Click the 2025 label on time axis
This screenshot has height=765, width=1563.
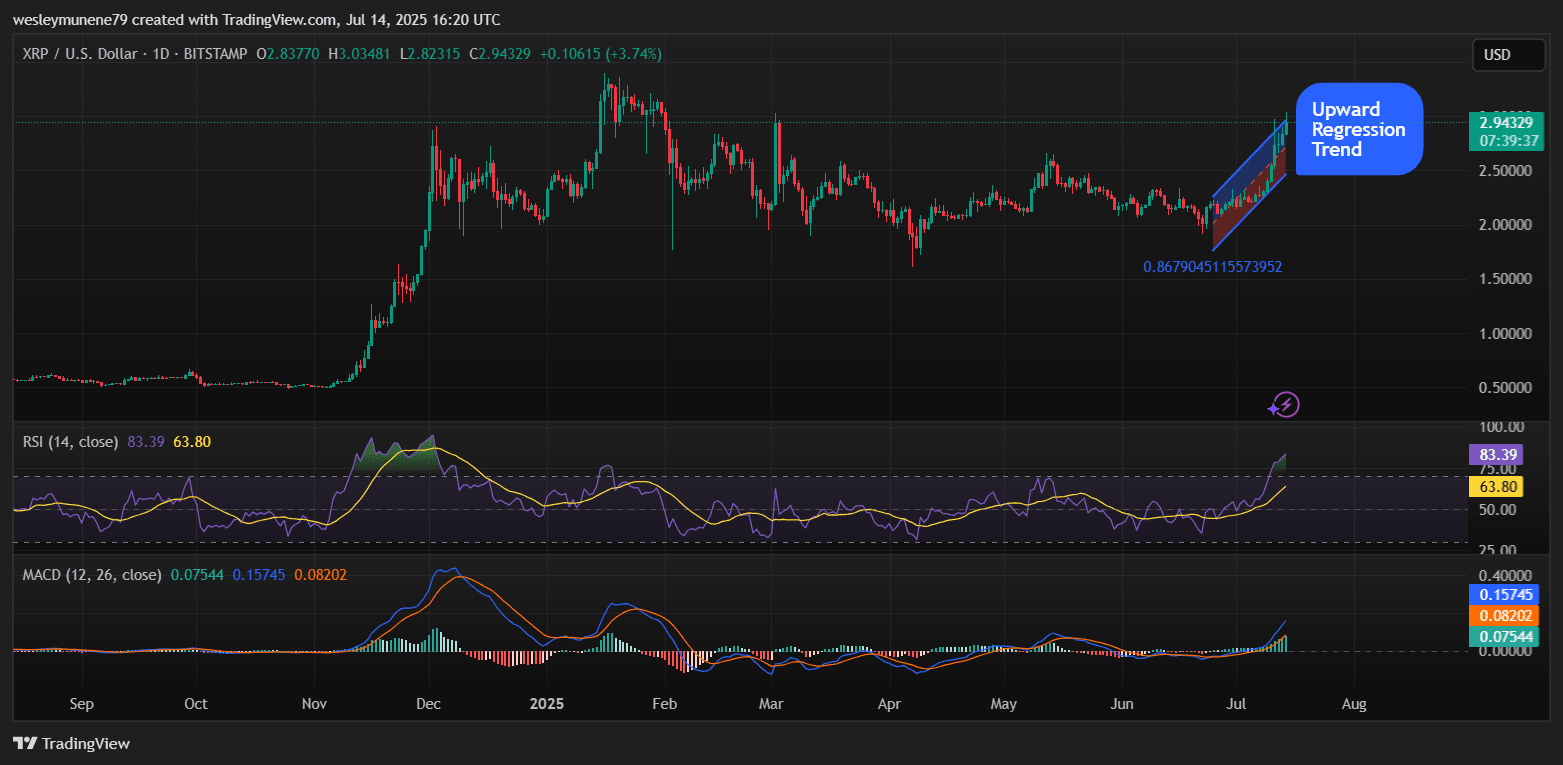548,704
